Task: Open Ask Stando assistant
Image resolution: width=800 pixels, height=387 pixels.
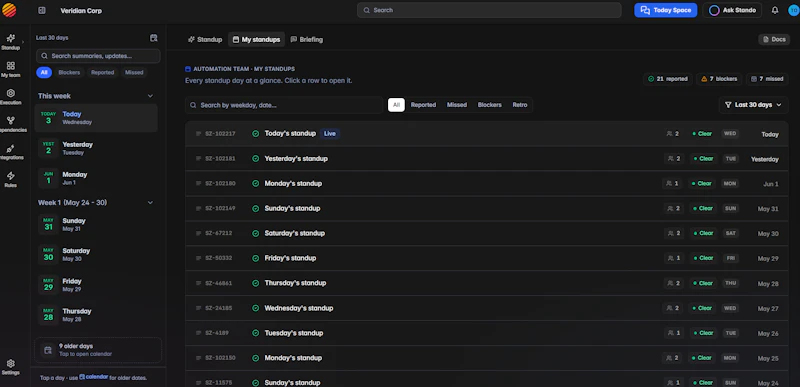Action: 732,10
